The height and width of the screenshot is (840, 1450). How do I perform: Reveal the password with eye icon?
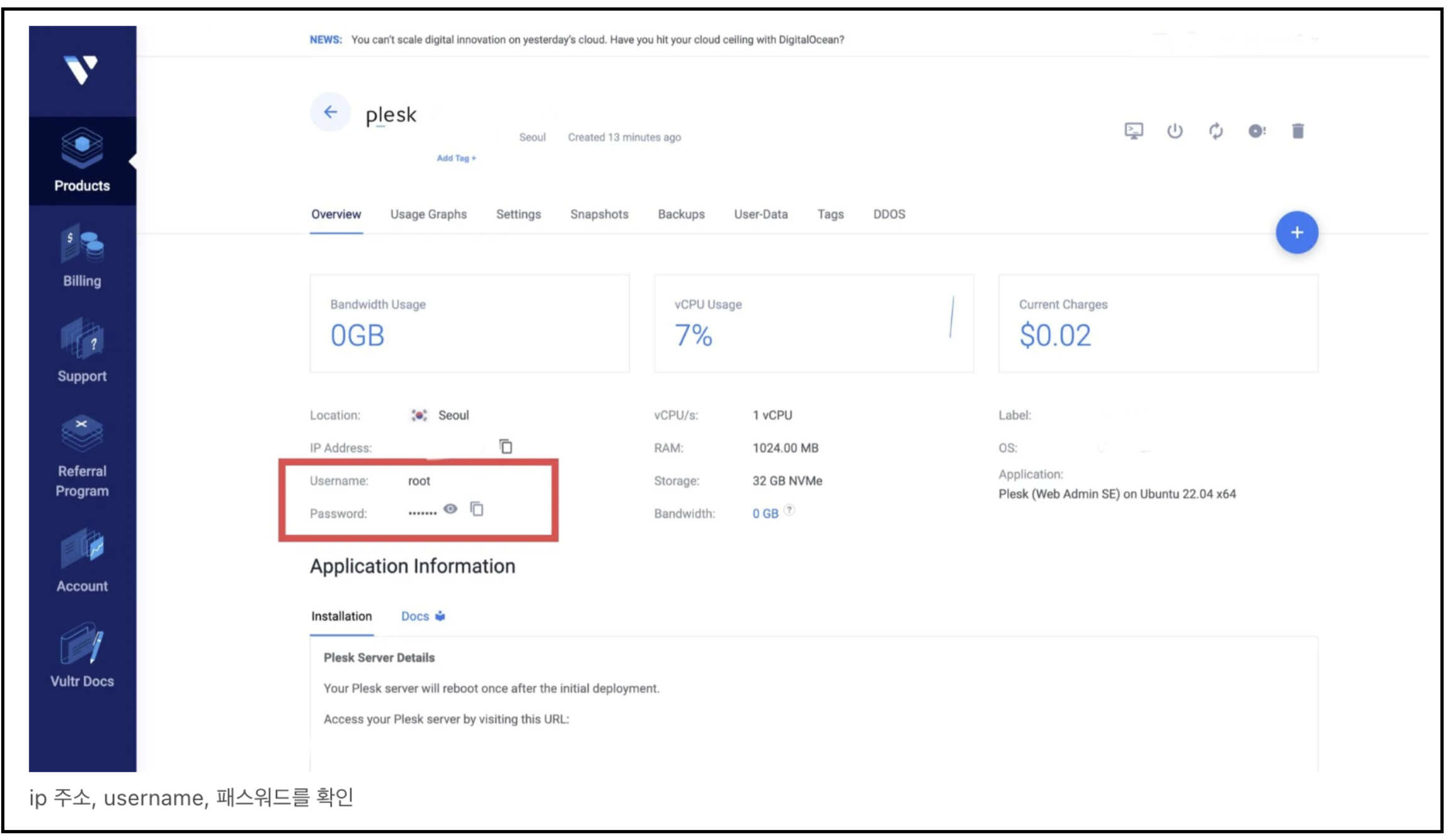450,509
